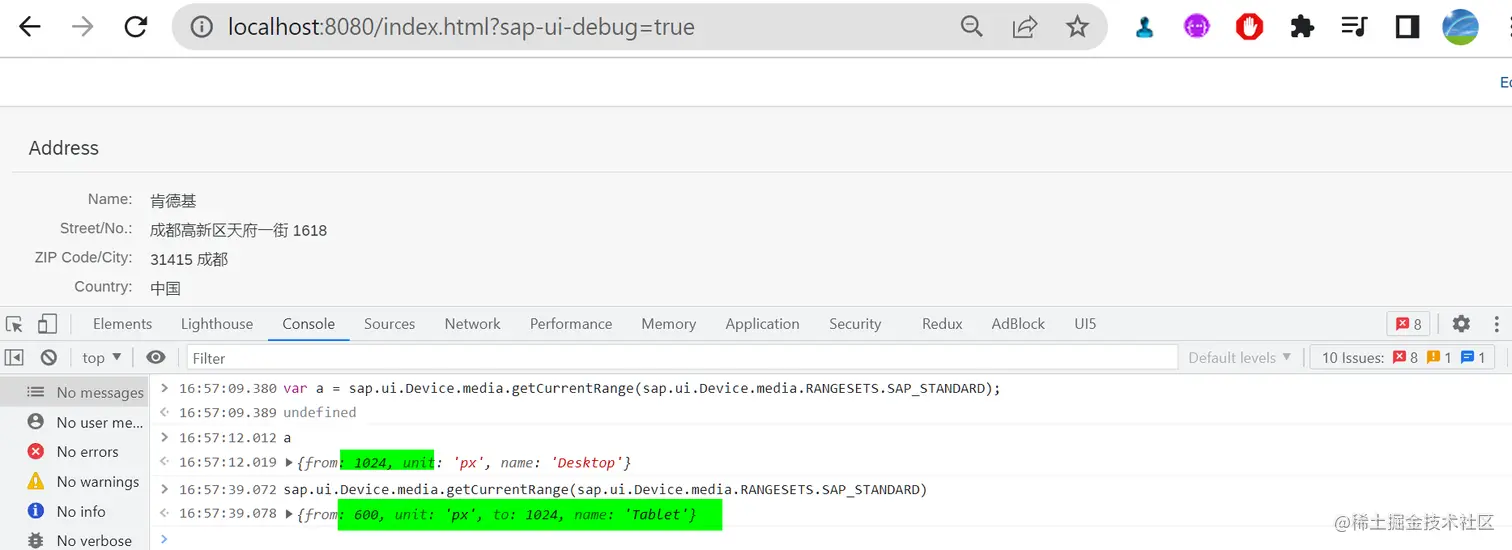Select the No errors filter
This screenshot has height=550, width=1512.
point(75,452)
